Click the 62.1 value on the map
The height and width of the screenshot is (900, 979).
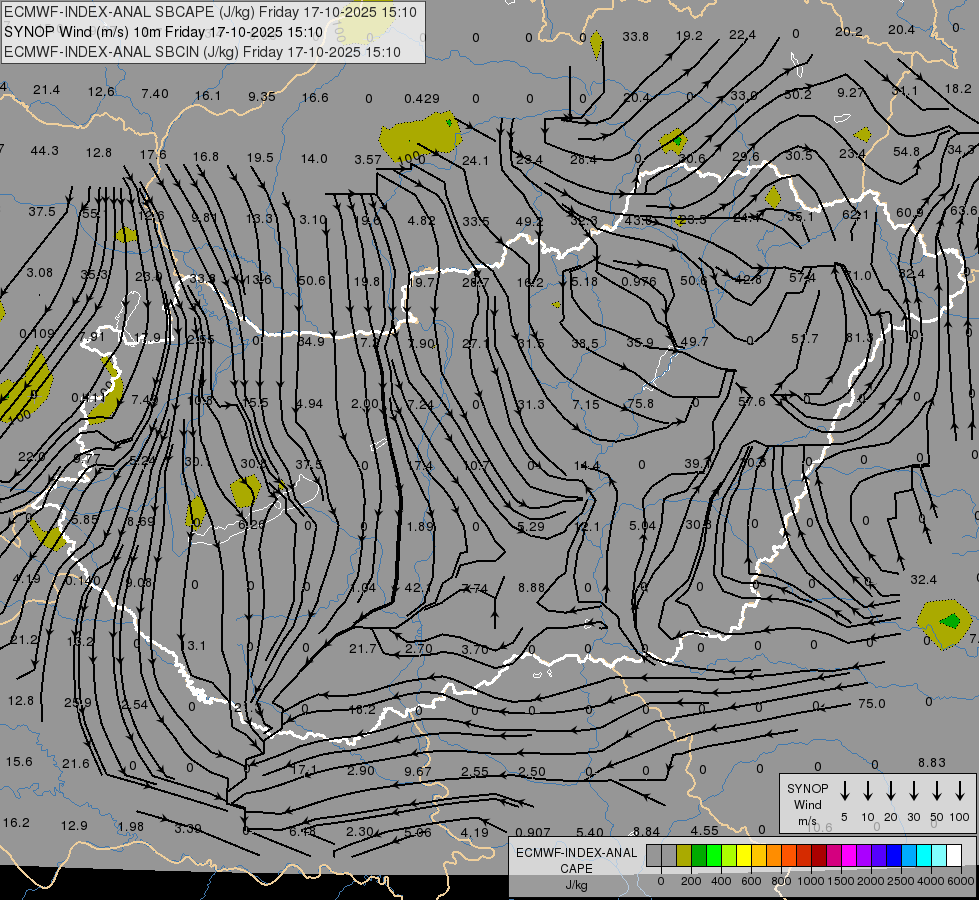tap(855, 215)
